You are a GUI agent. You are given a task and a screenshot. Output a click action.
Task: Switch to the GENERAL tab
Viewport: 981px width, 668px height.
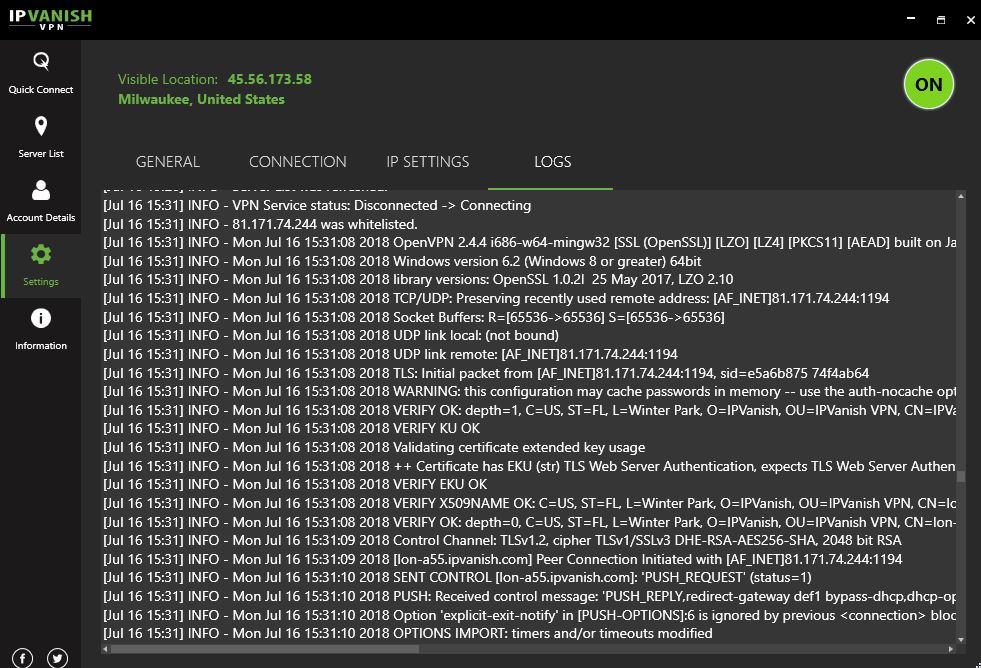(168, 162)
